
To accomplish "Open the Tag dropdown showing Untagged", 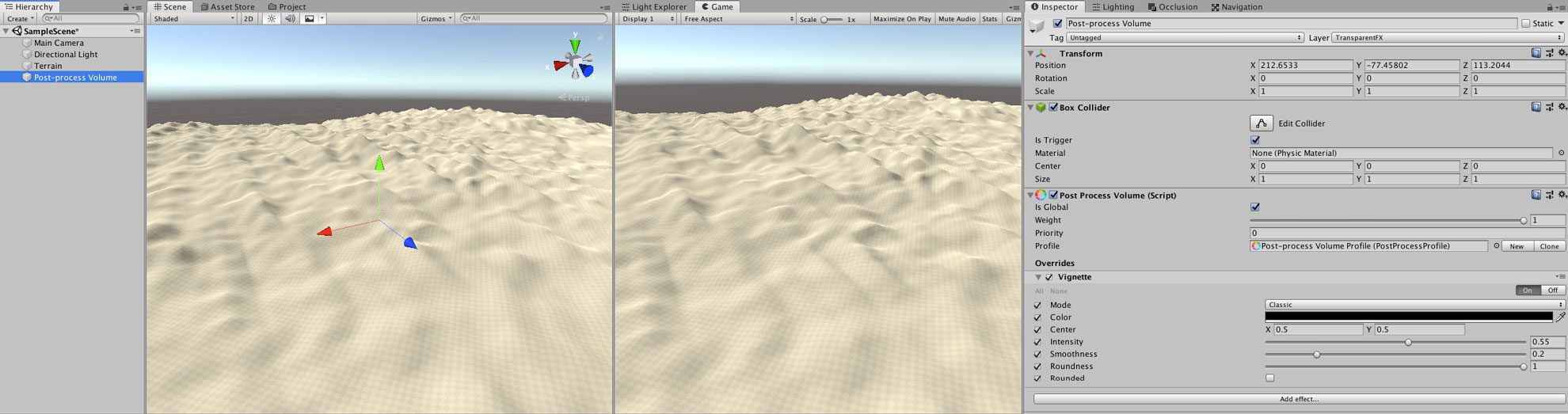I will point(1185,37).
